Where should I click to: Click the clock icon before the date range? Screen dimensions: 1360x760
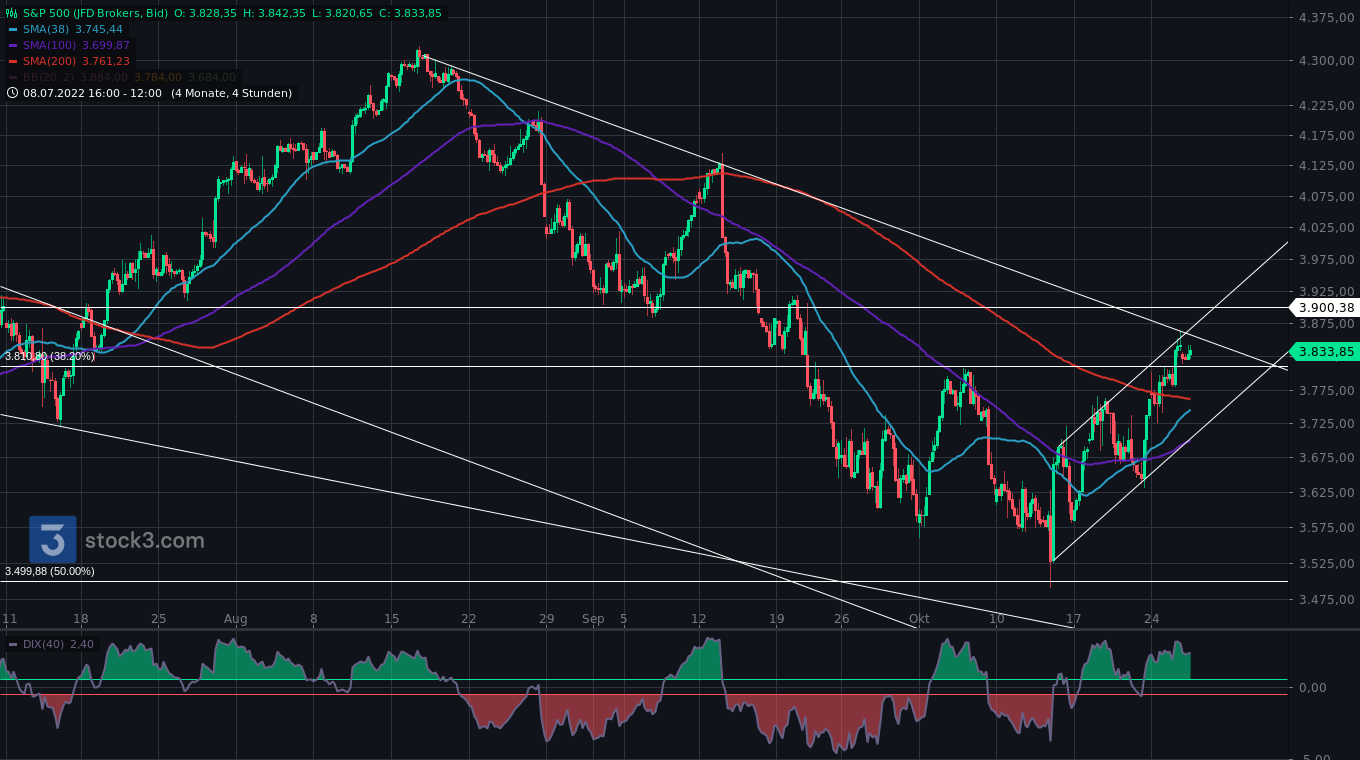pos(11,93)
